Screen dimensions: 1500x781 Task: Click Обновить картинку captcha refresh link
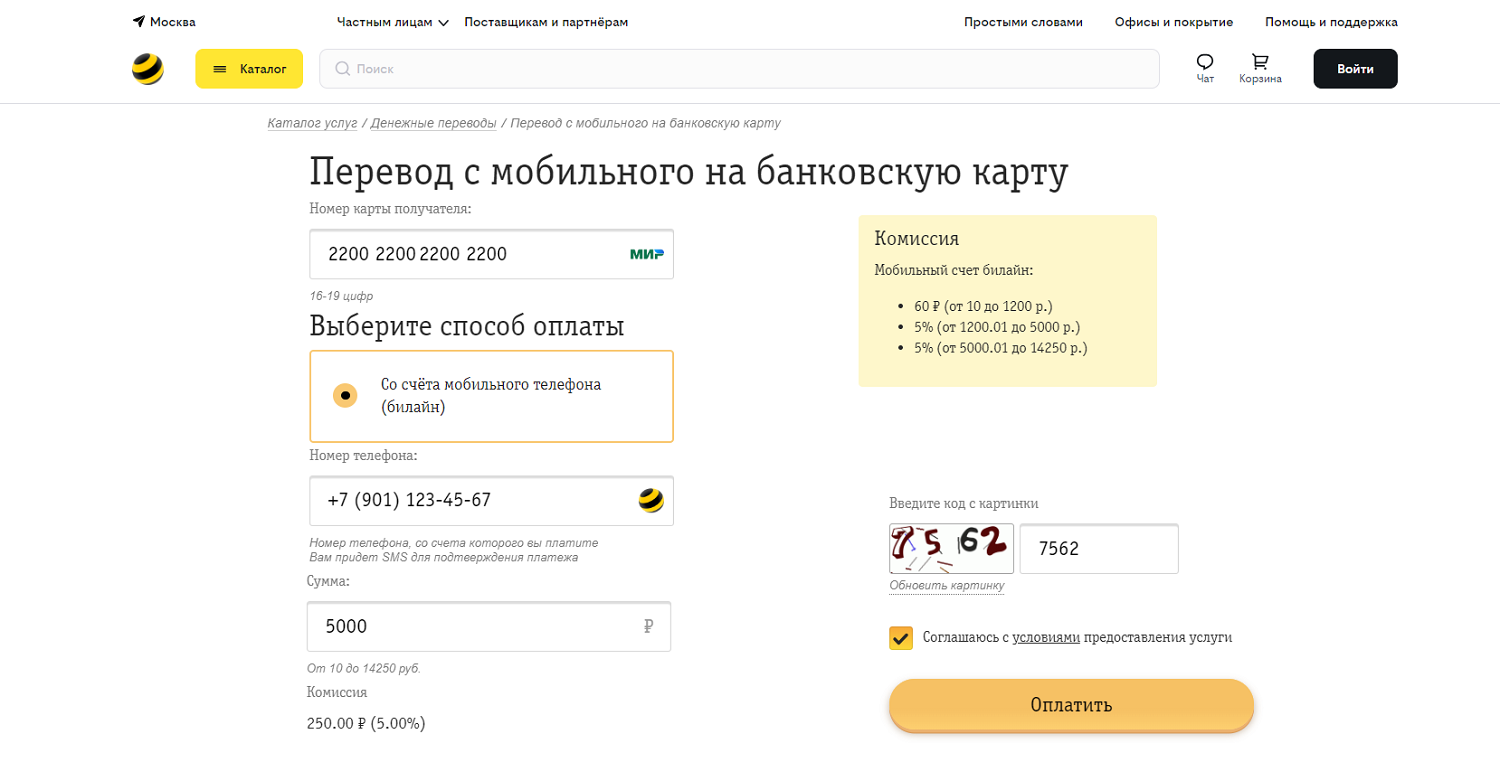click(947, 585)
